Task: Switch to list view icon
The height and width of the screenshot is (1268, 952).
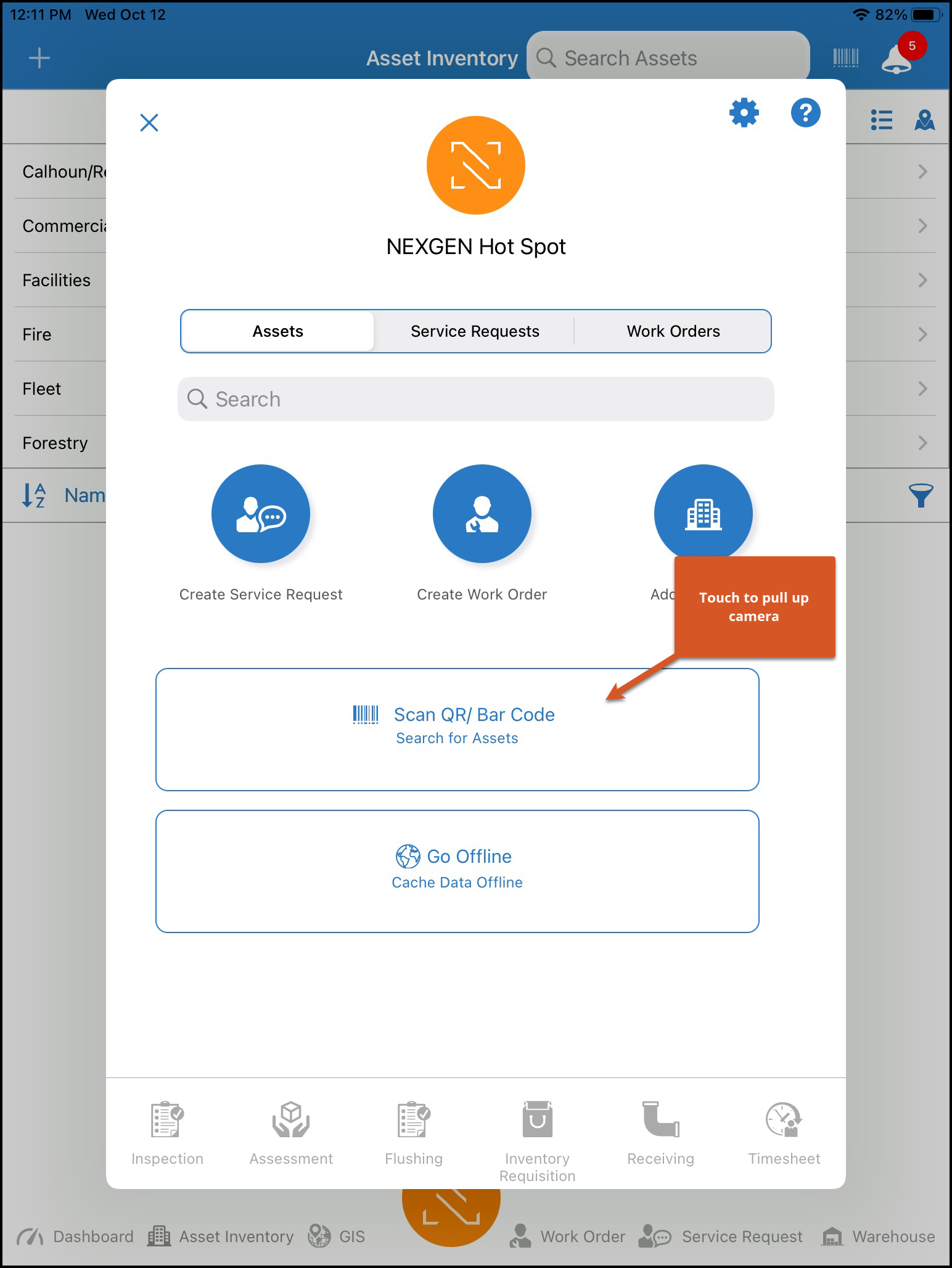Action: [882, 120]
